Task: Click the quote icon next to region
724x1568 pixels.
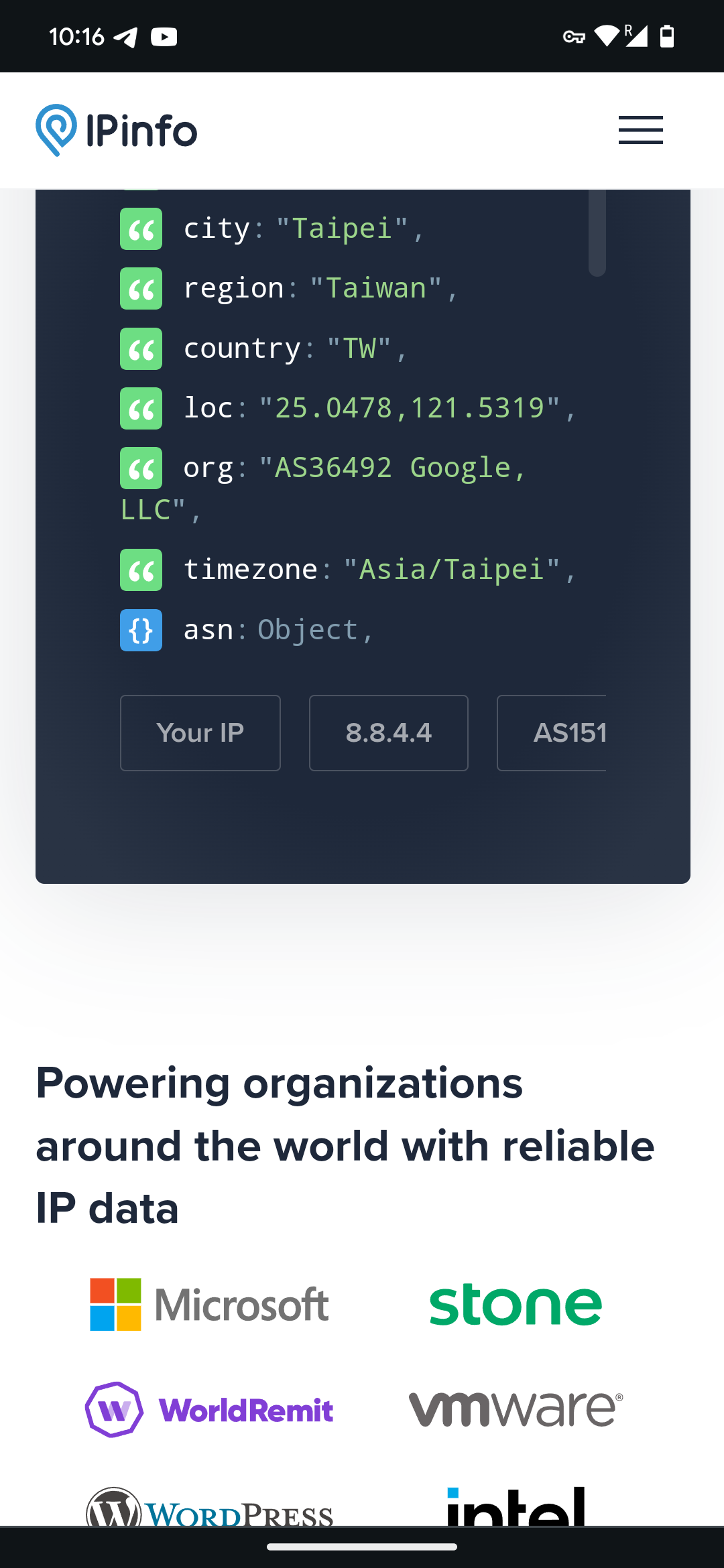Action: pyautogui.click(x=141, y=288)
